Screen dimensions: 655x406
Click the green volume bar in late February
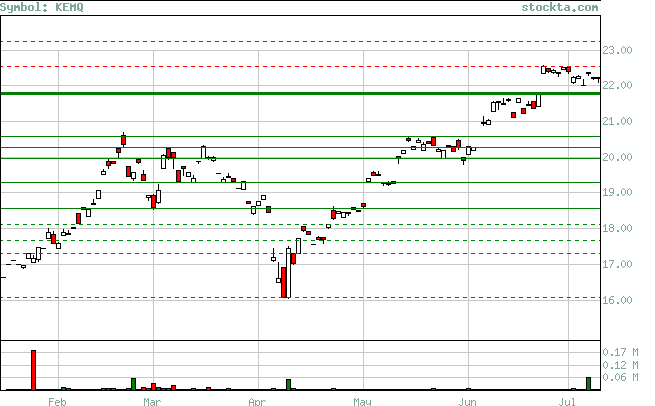(134, 384)
